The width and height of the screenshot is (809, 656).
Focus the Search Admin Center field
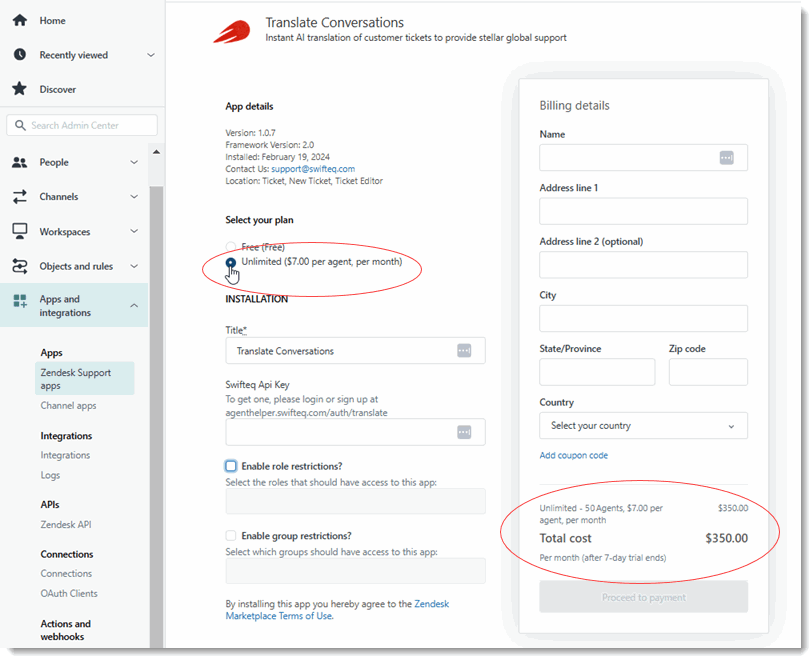[x=82, y=125]
